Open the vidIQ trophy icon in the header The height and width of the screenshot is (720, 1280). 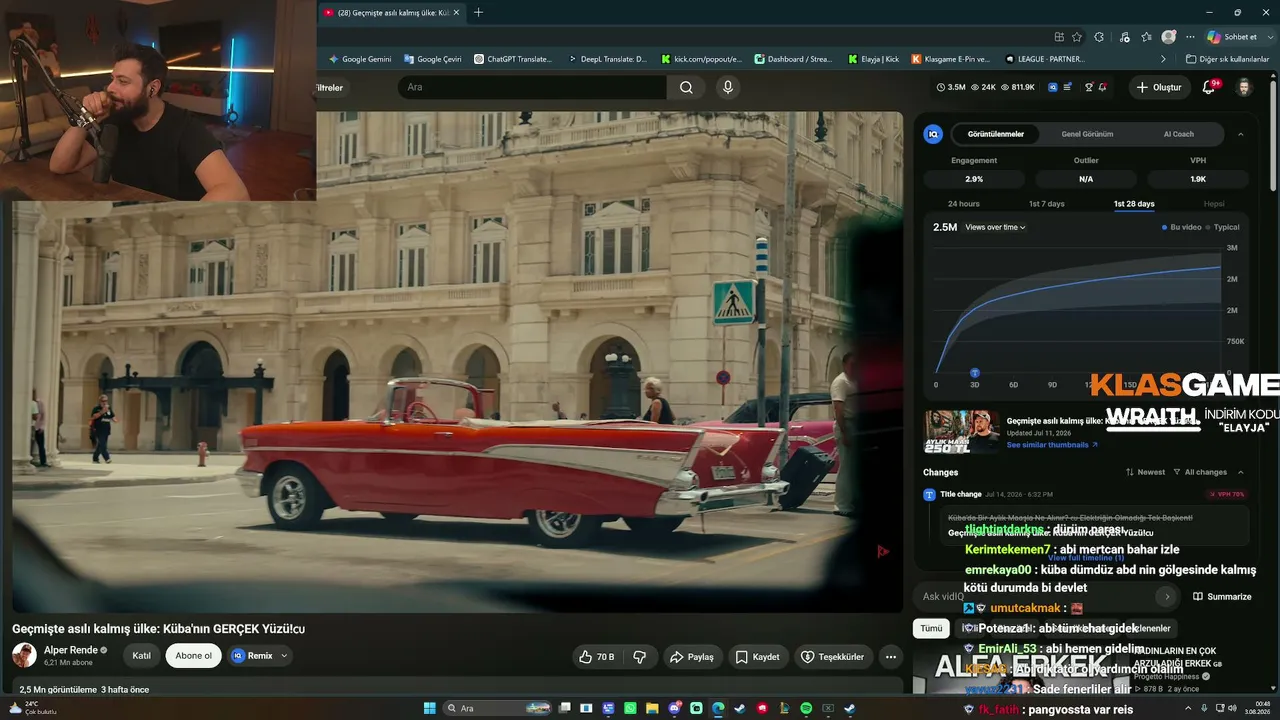(1089, 87)
